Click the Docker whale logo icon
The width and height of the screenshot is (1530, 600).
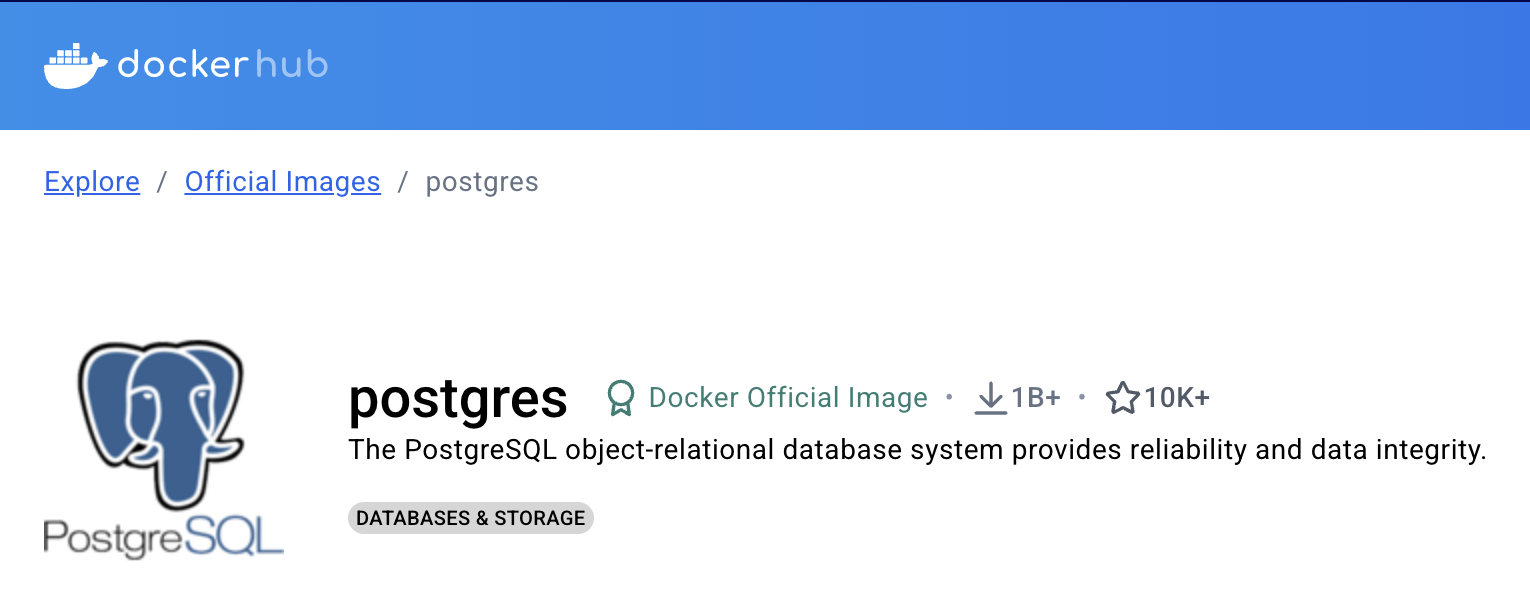coord(75,66)
